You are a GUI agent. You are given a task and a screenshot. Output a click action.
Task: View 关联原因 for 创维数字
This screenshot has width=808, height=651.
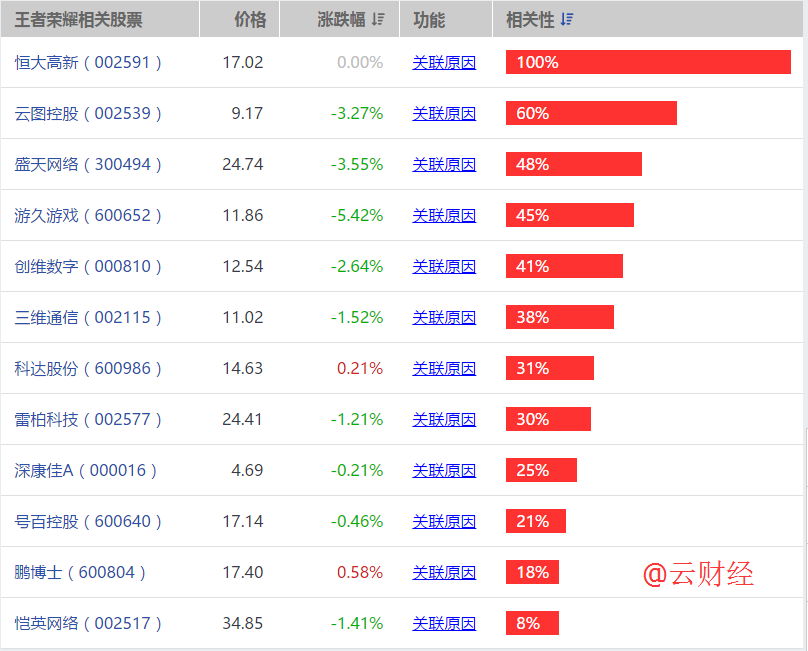coord(444,266)
